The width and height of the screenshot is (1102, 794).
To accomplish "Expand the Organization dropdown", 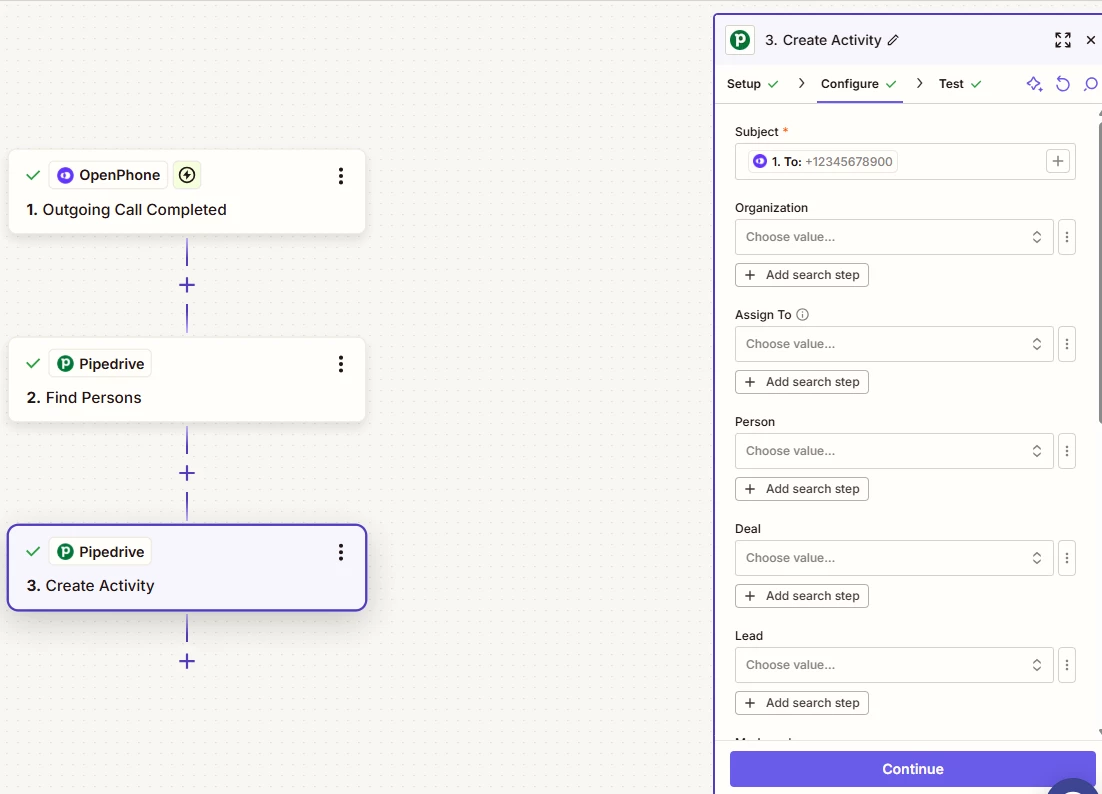I will [x=894, y=237].
